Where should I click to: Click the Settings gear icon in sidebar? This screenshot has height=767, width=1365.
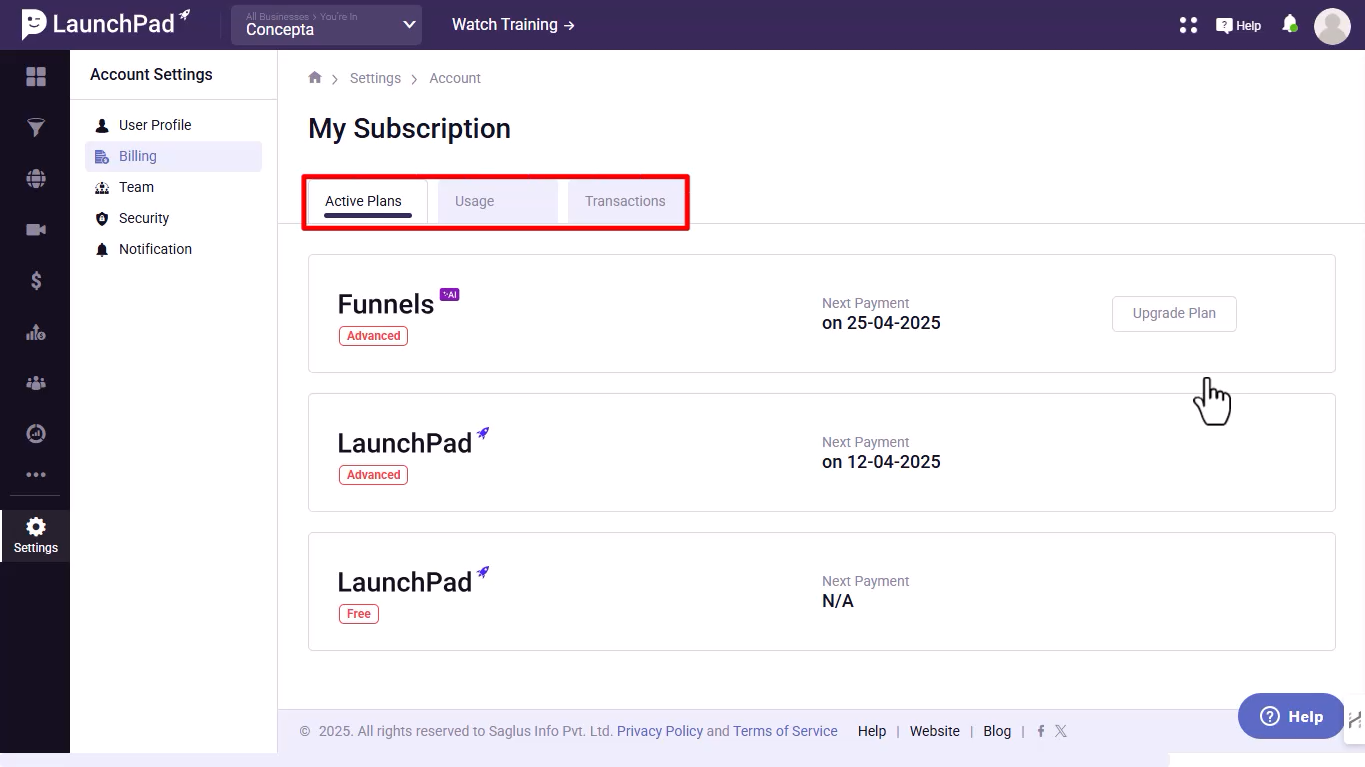(x=36, y=536)
